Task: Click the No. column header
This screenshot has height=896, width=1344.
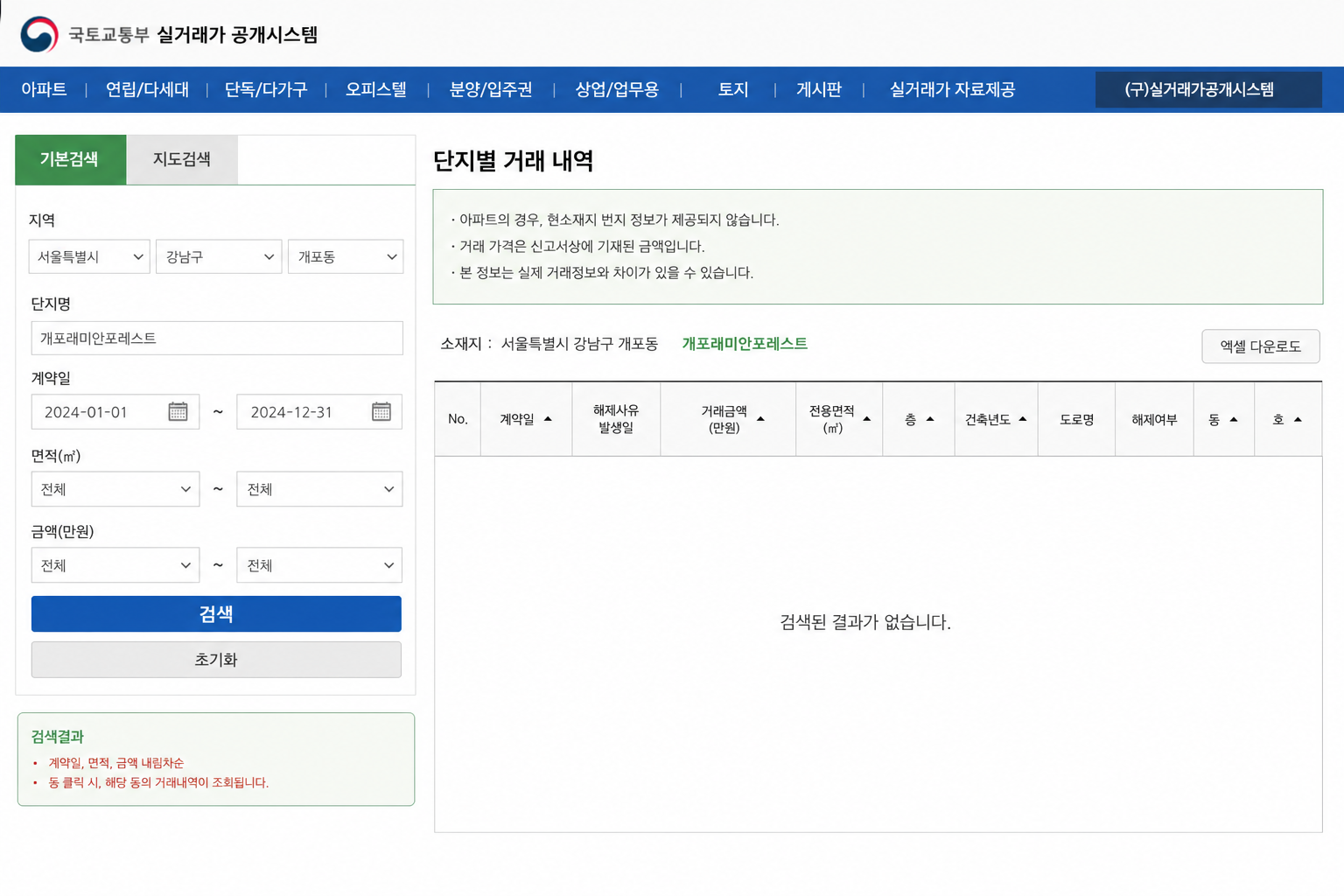Action: click(x=458, y=419)
